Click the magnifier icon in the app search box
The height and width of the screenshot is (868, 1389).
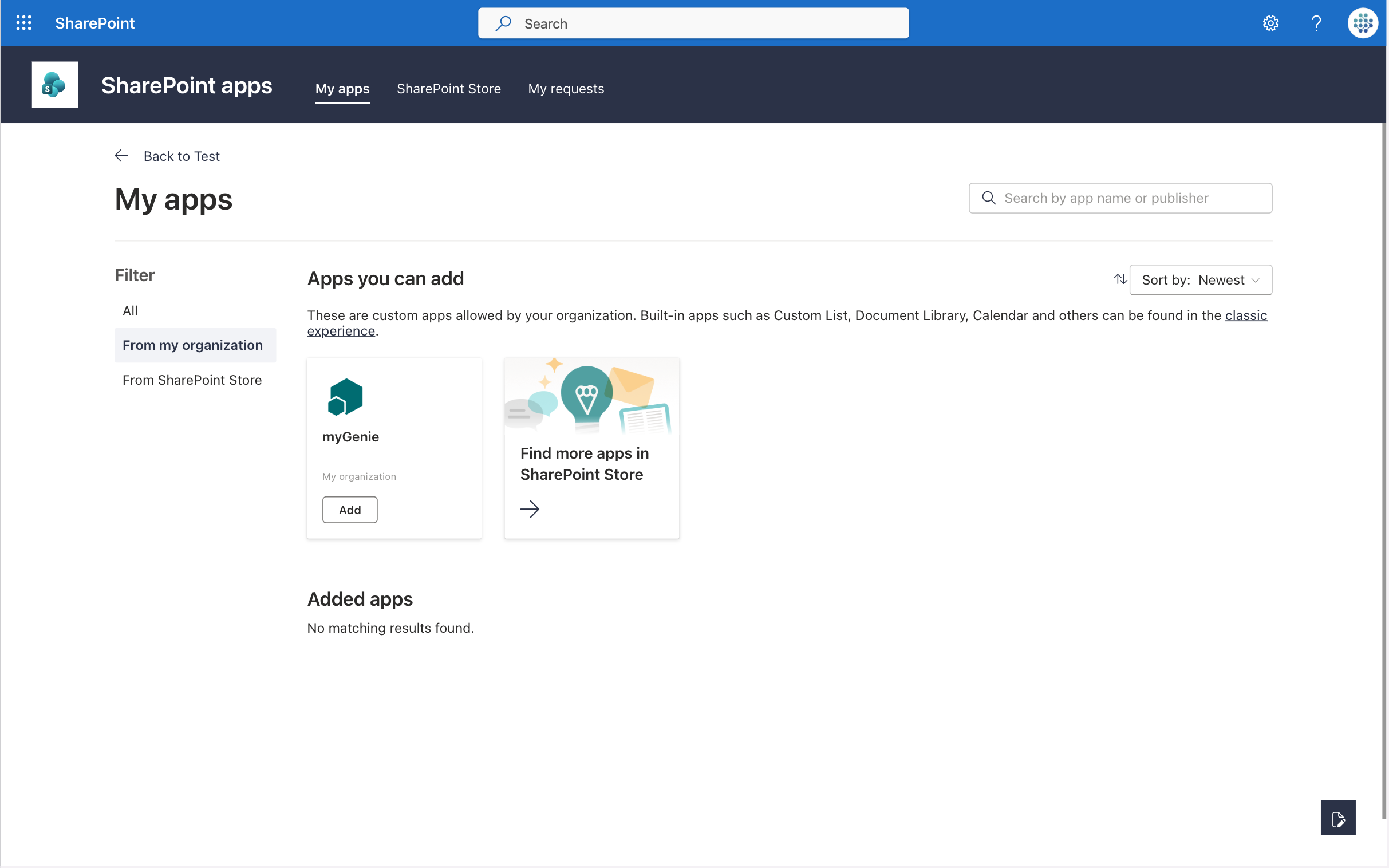point(988,198)
